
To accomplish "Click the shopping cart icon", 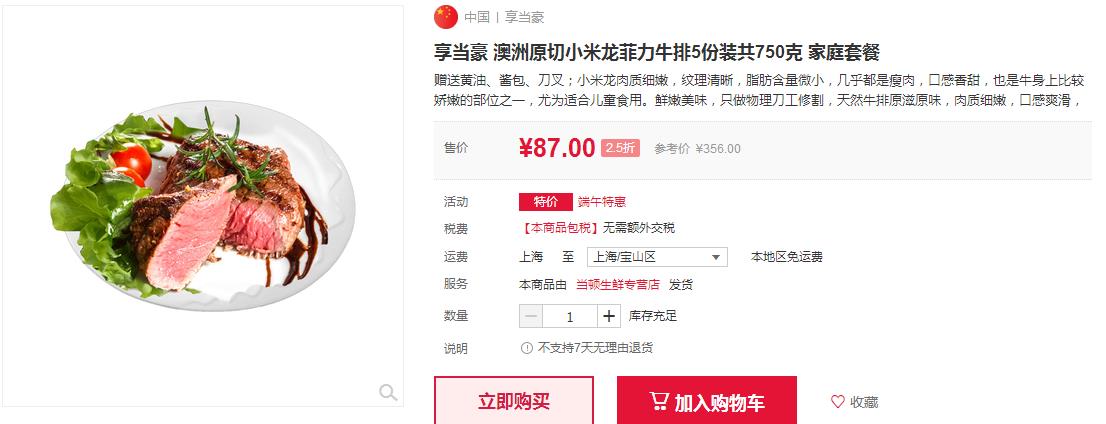I will 659,401.
